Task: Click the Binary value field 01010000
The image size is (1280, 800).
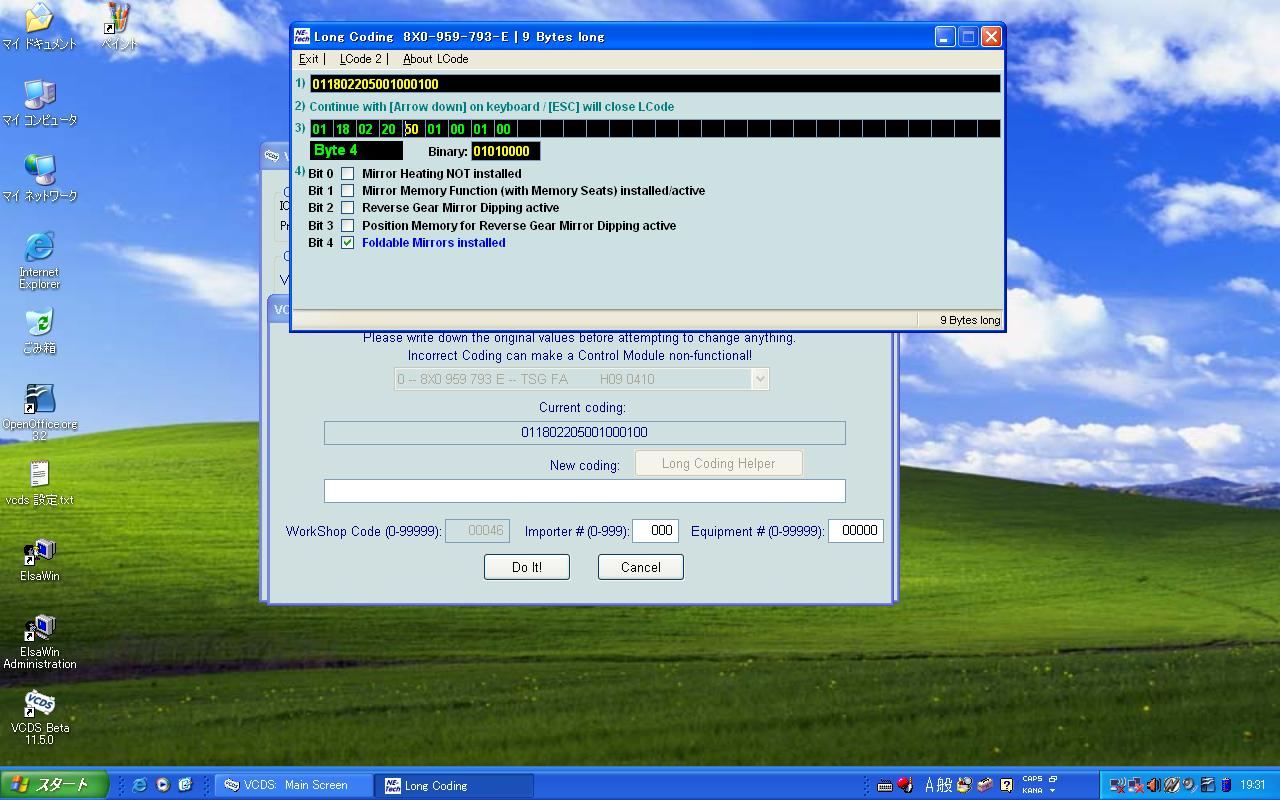Action: 505,151
